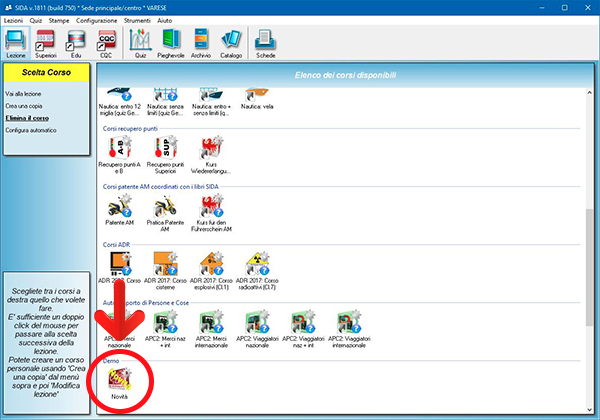This screenshot has width=600, height=420.
Task: Click the course list vertical scrollbar
Action: [589, 240]
